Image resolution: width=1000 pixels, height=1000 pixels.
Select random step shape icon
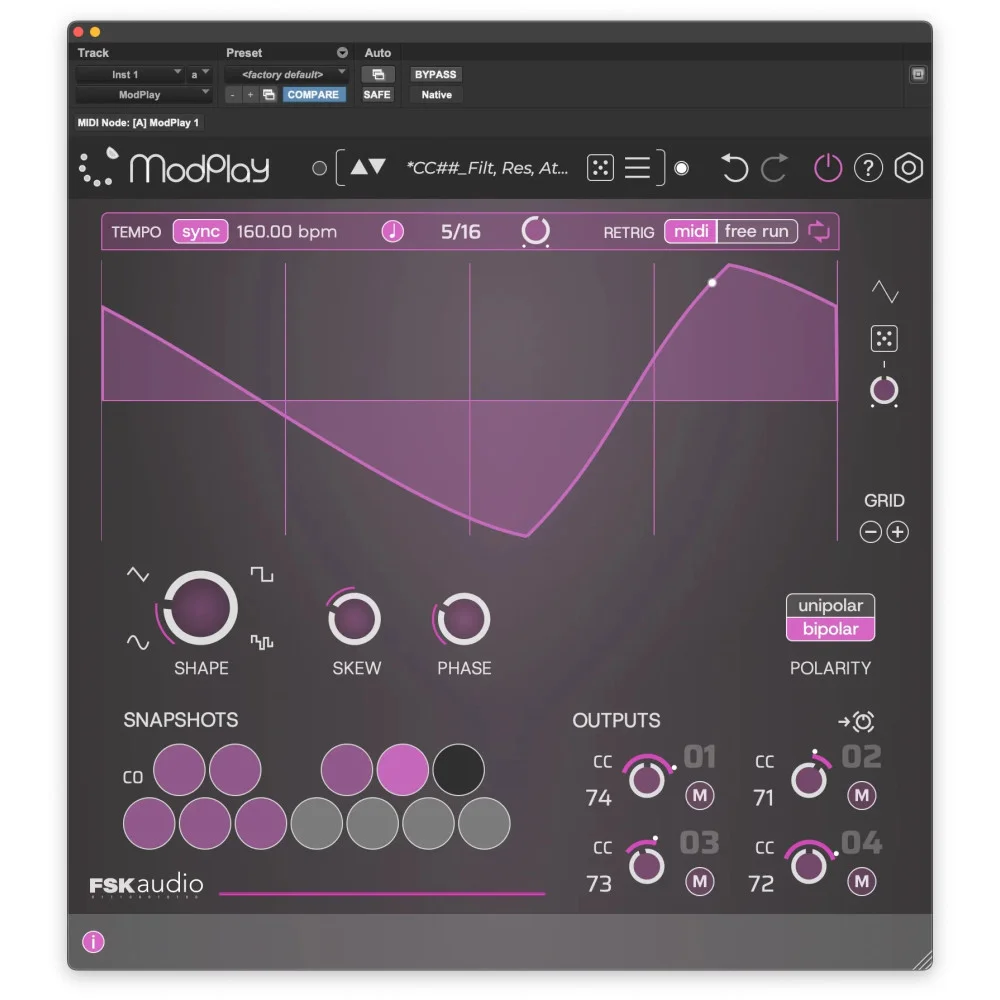[x=261, y=642]
